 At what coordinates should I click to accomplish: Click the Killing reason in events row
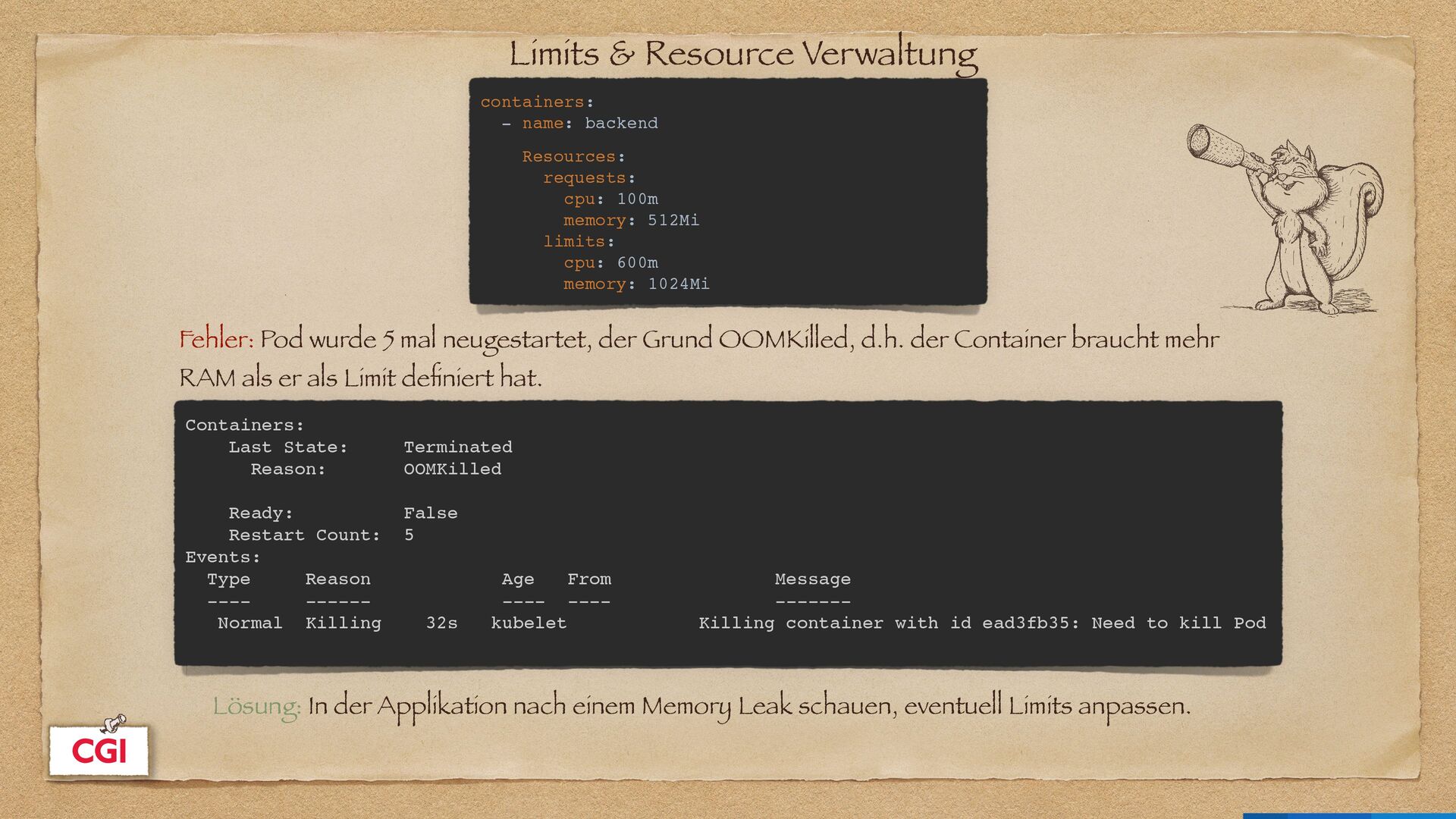point(343,623)
